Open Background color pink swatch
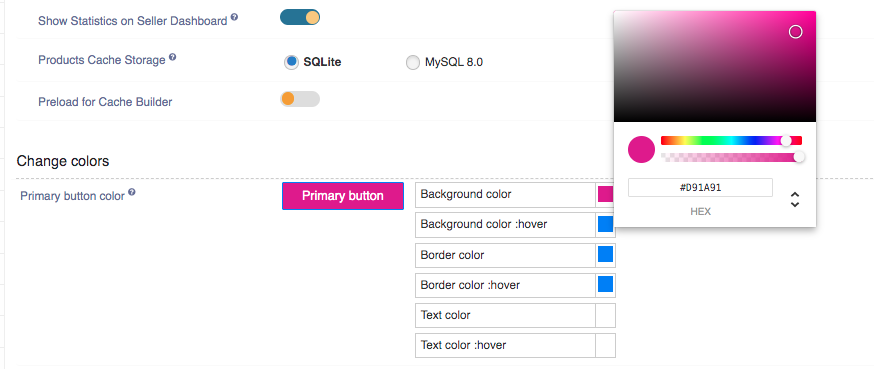Viewport: 874px width, 369px height. coord(605,194)
